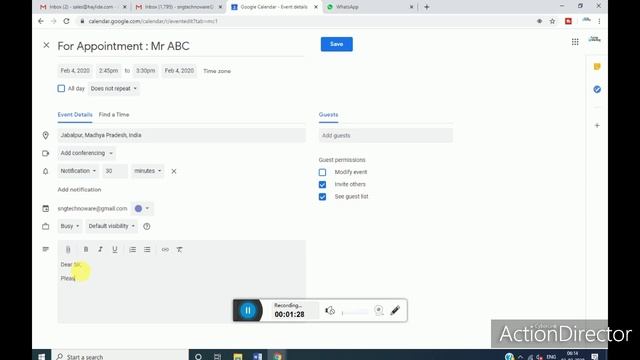
Task: Toggle bold formatting in the description
Action: 86,249
